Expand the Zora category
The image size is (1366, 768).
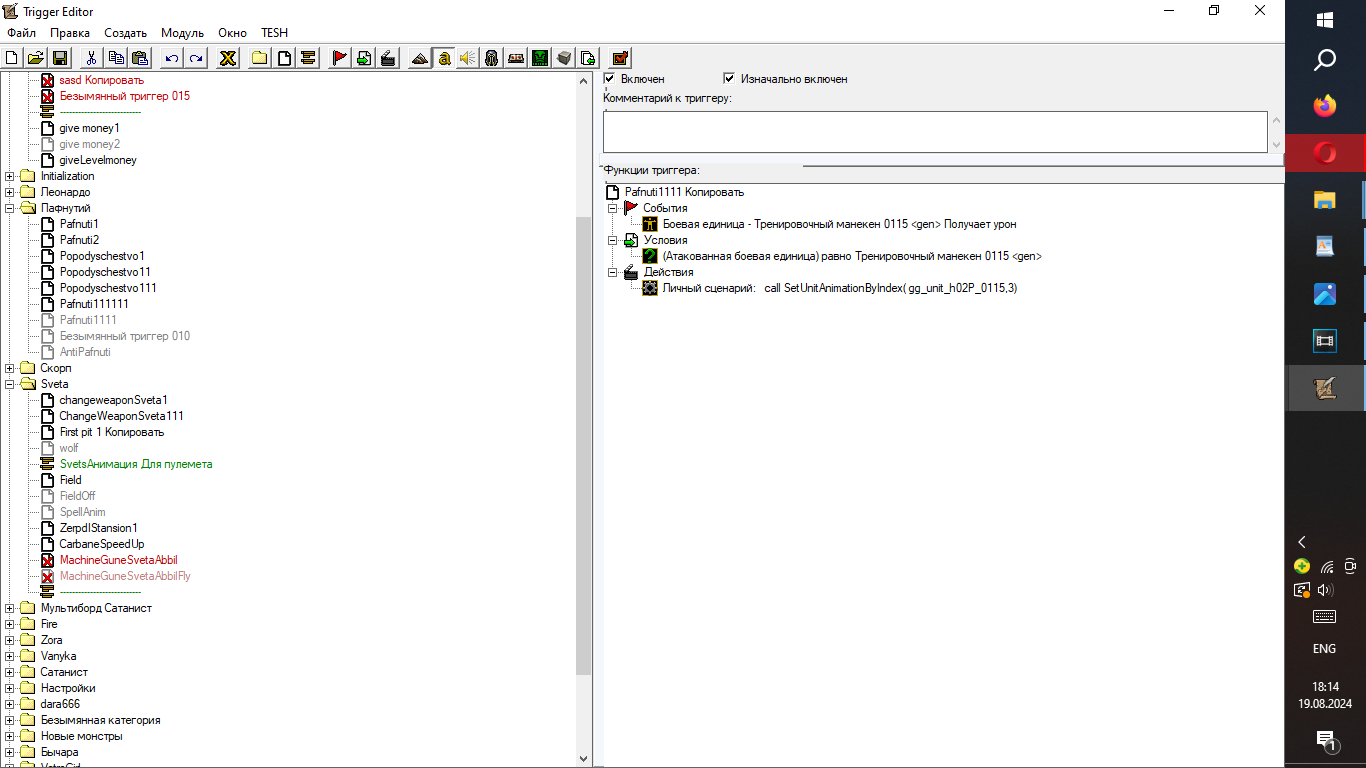coord(10,640)
